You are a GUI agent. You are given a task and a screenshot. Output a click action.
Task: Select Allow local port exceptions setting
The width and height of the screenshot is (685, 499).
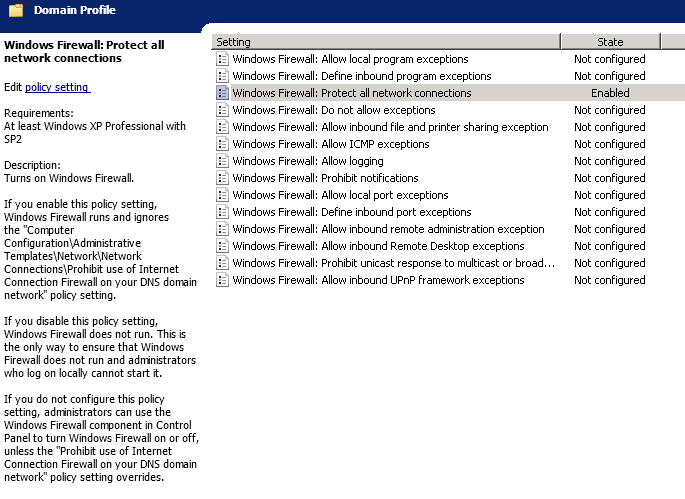(x=340, y=195)
